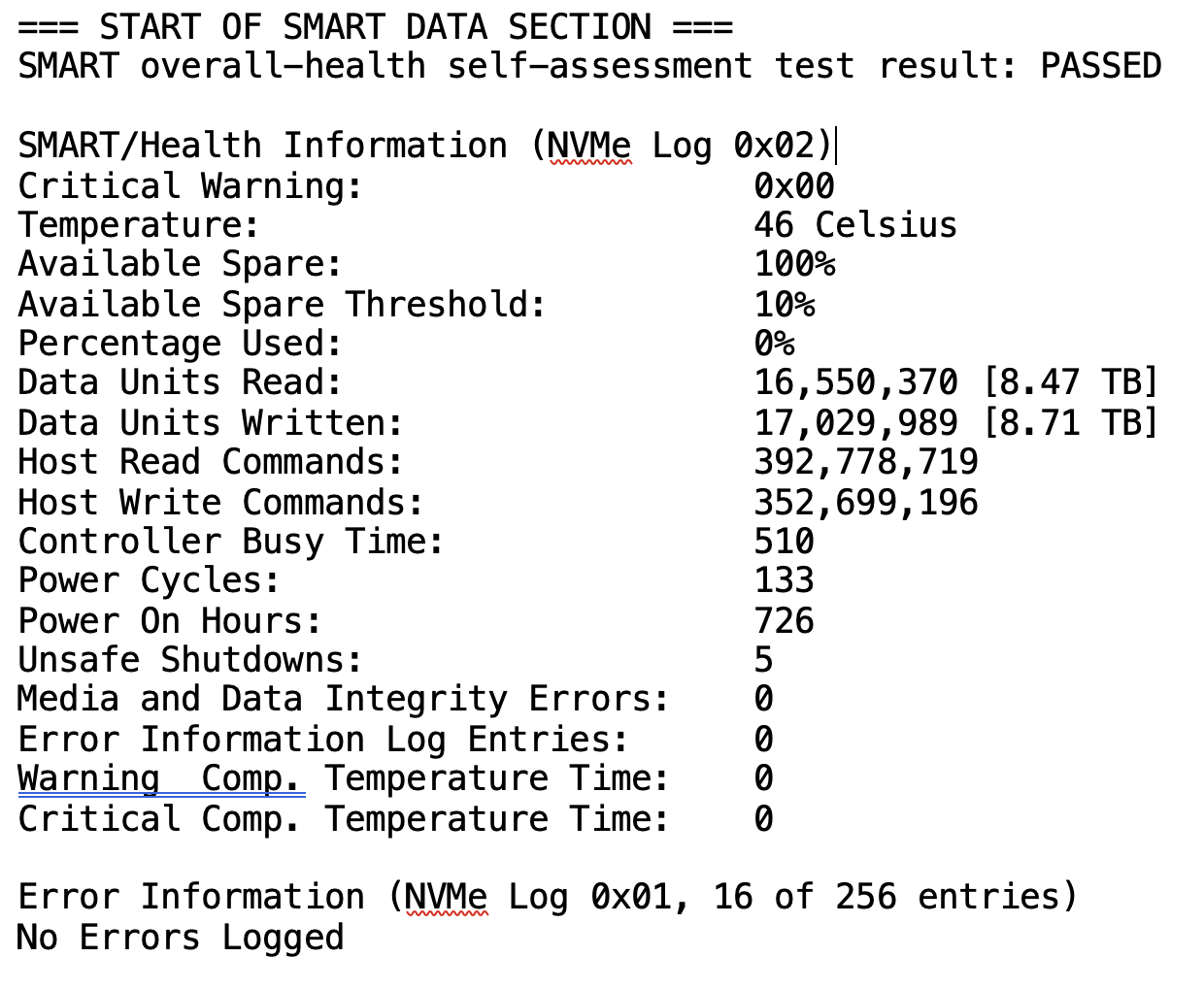Viewport: 1204px width, 990px height.
Task: Click the Power Cycles value 133
Action: pos(785,580)
